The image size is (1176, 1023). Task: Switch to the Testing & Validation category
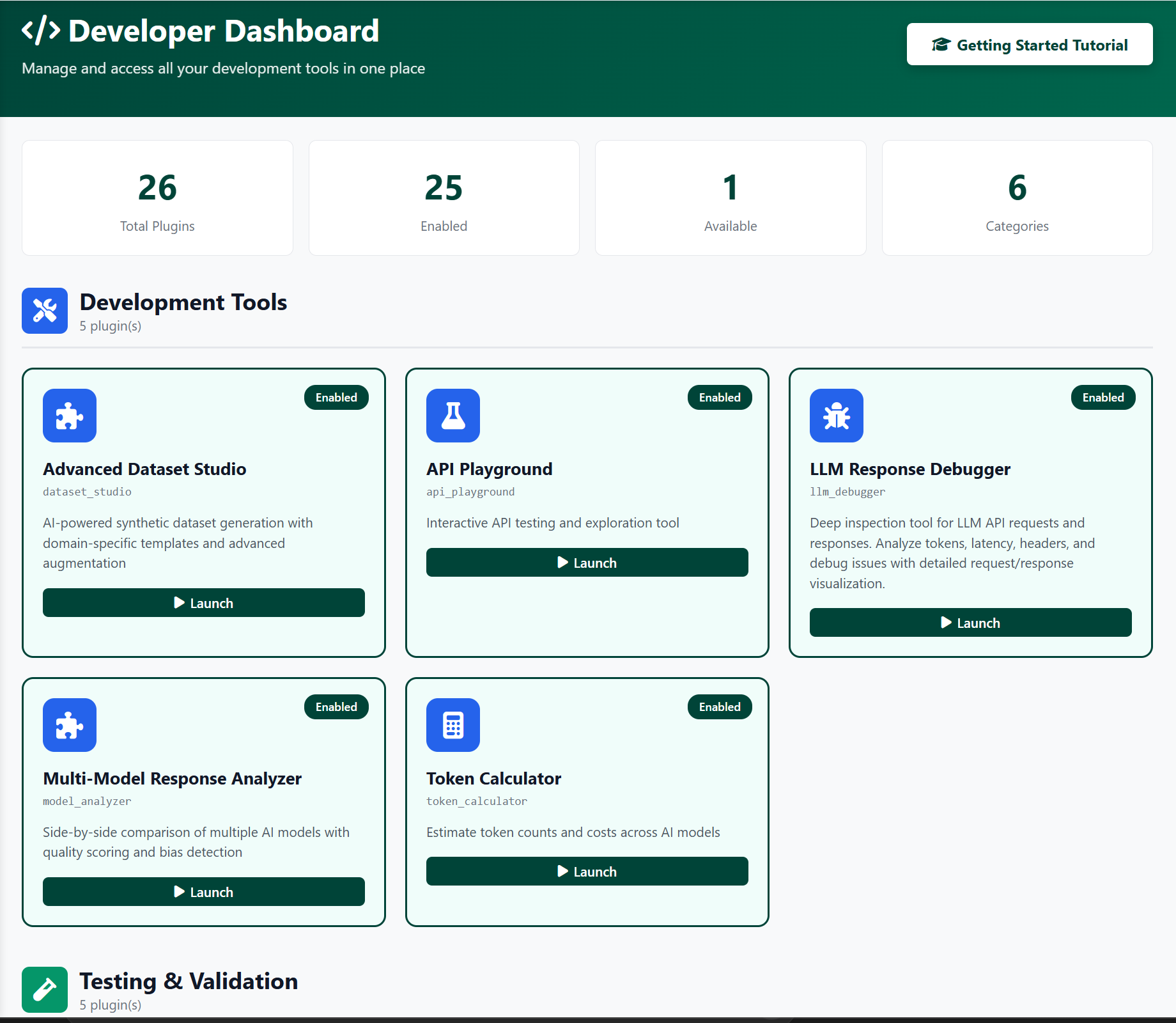point(188,981)
